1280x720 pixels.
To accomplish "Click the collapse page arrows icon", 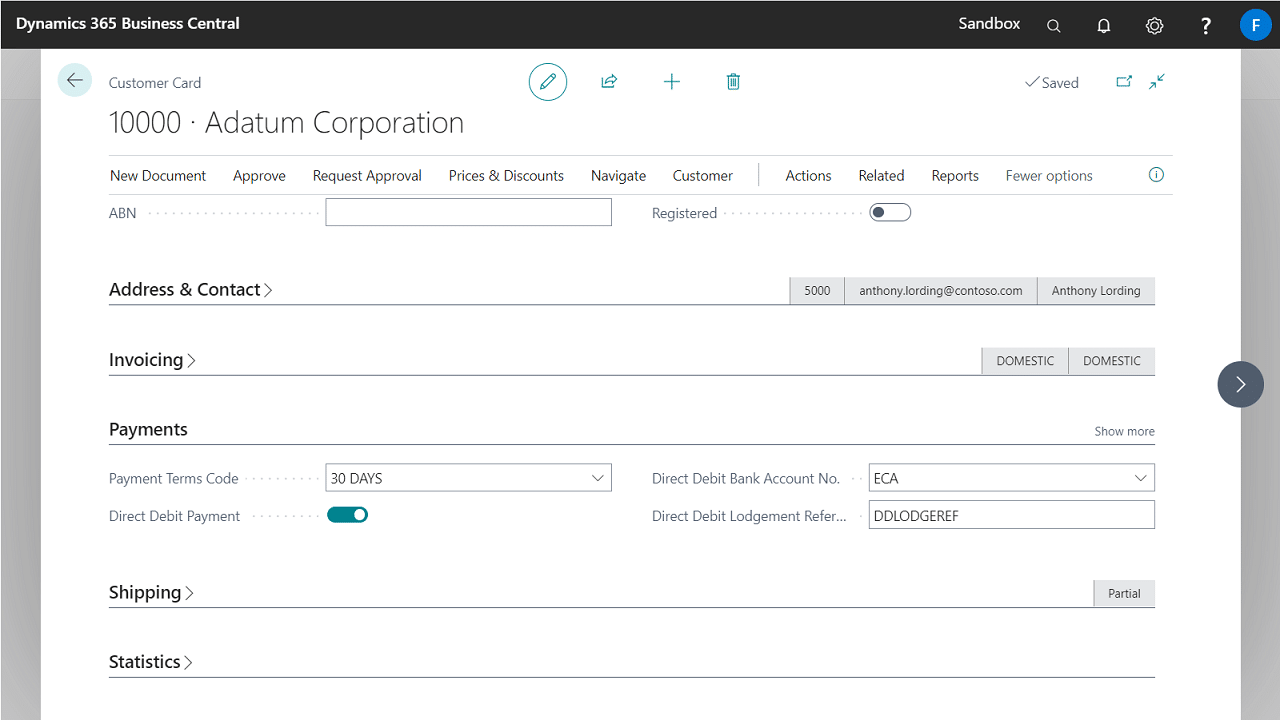I will 1157,82.
